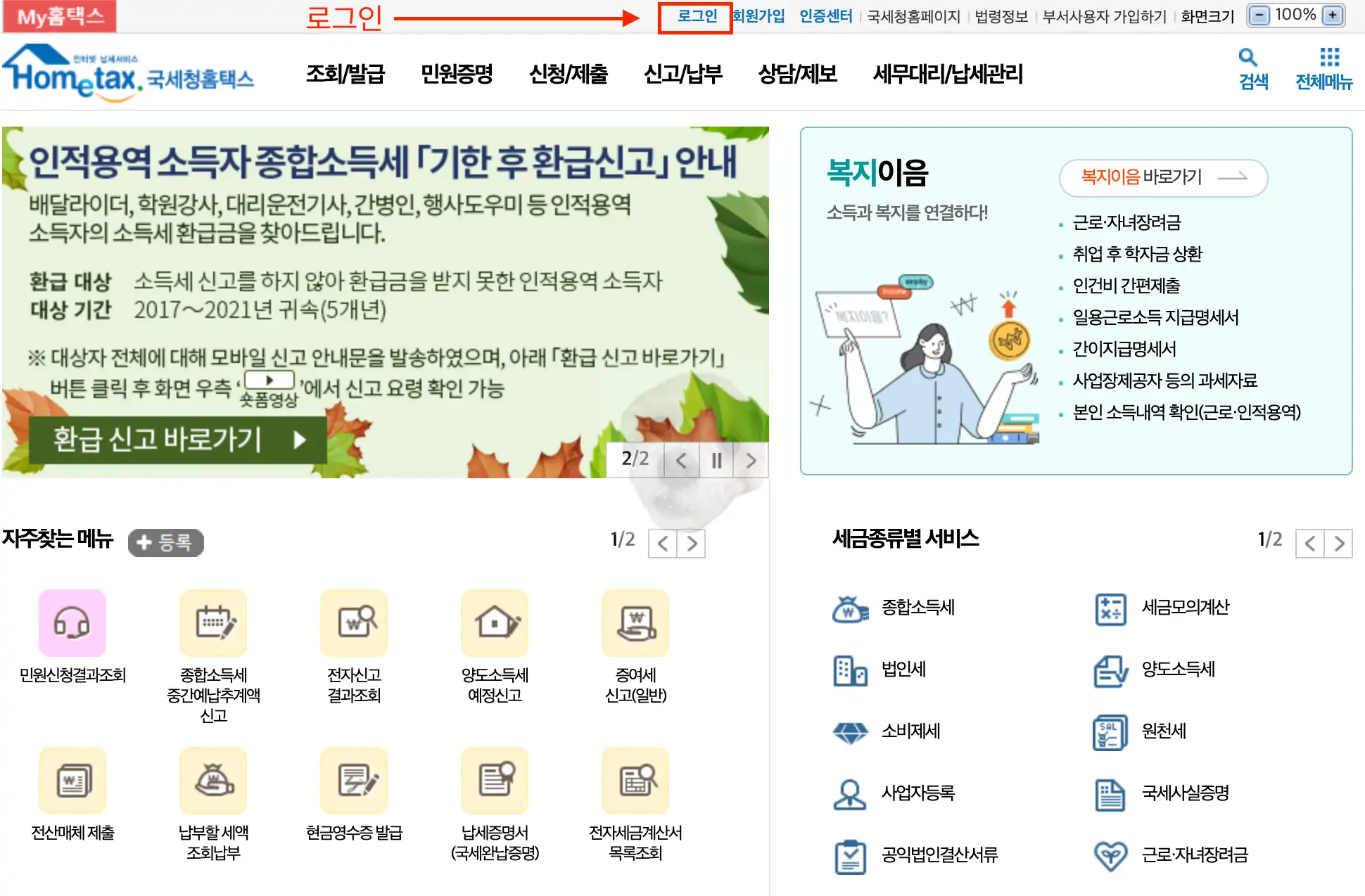Open the 현금영수증 발급 icon

click(354, 781)
